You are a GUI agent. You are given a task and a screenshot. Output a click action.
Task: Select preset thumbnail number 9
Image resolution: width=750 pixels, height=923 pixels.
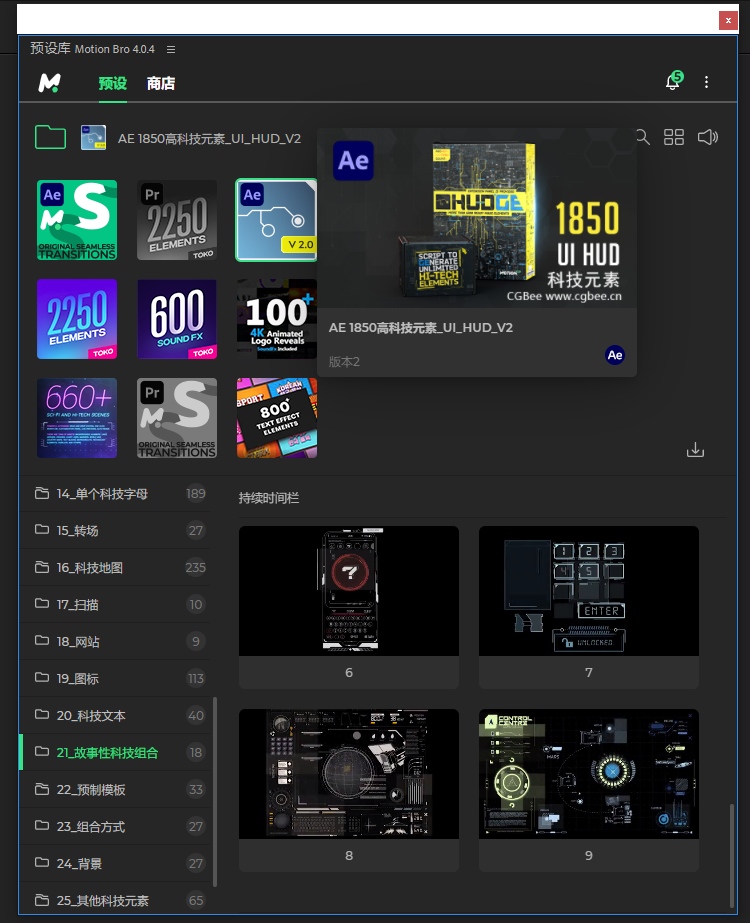[589, 790]
